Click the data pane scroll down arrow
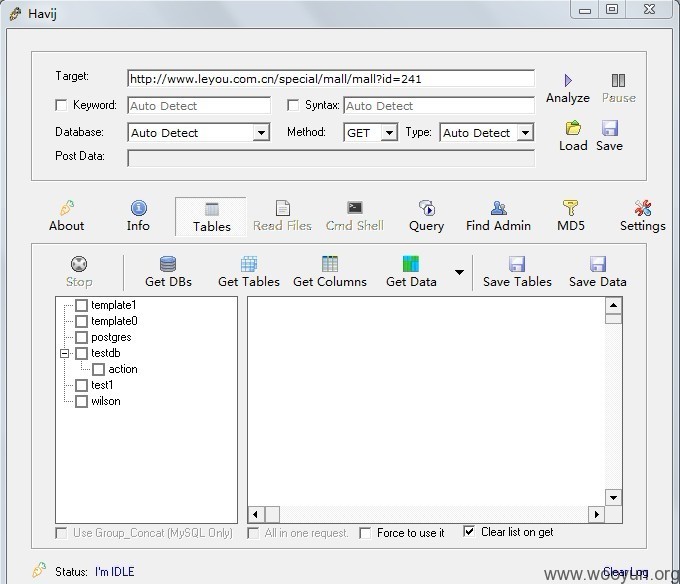The height and width of the screenshot is (584, 680). tap(613, 497)
